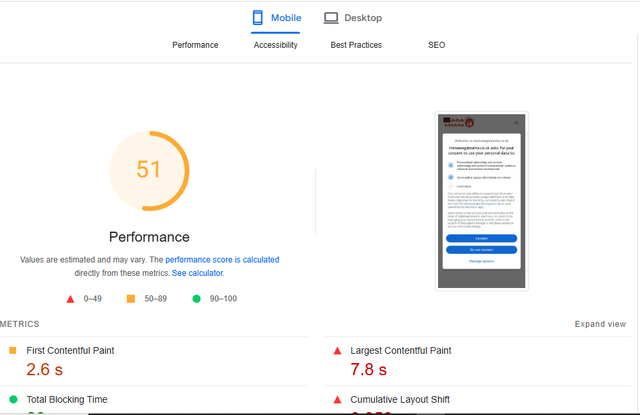Click the 50–89 legend text
This screenshot has width=640, height=415.
pyautogui.click(x=156, y=299)
